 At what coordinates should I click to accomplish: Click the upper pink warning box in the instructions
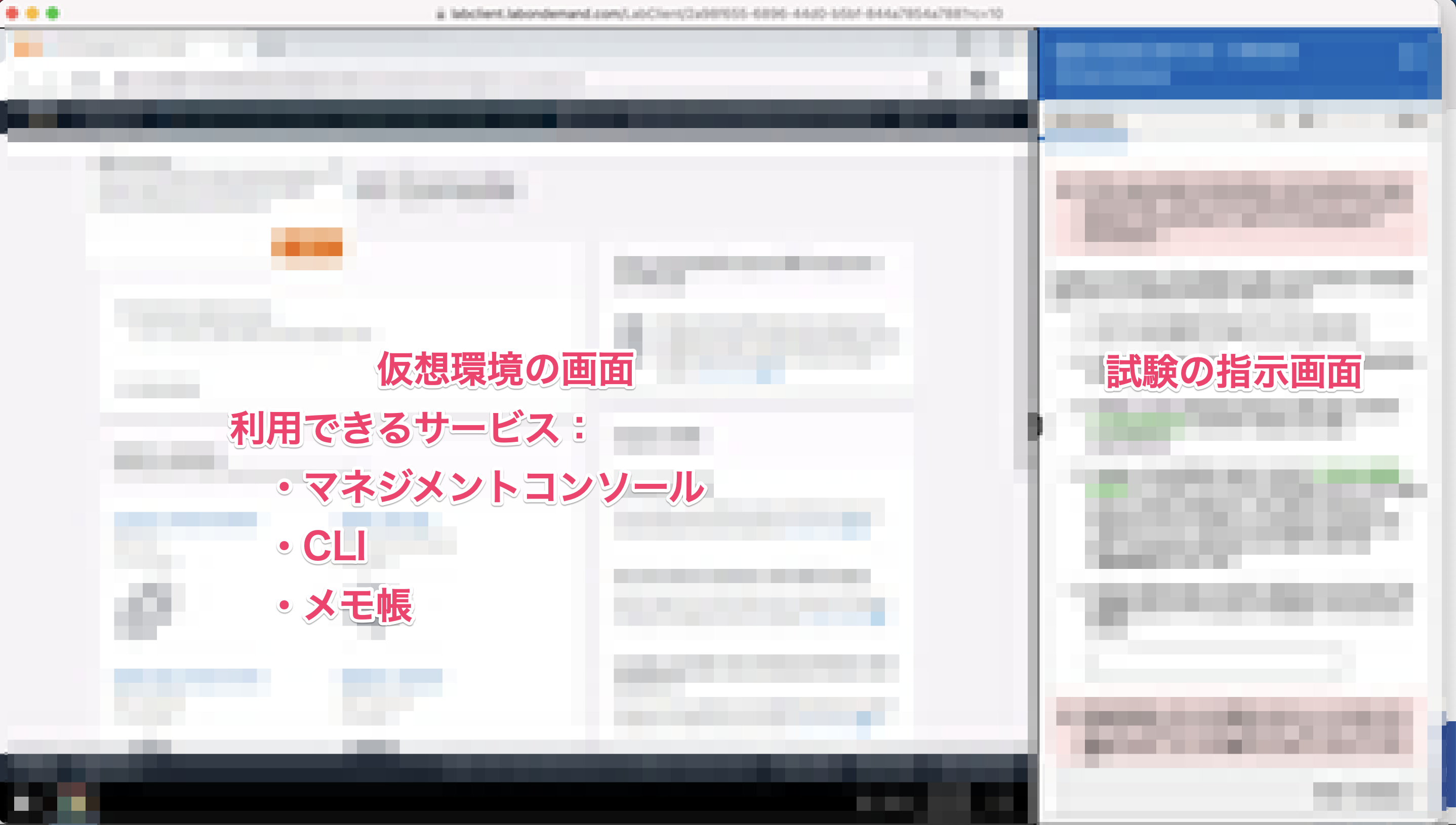1236,213
